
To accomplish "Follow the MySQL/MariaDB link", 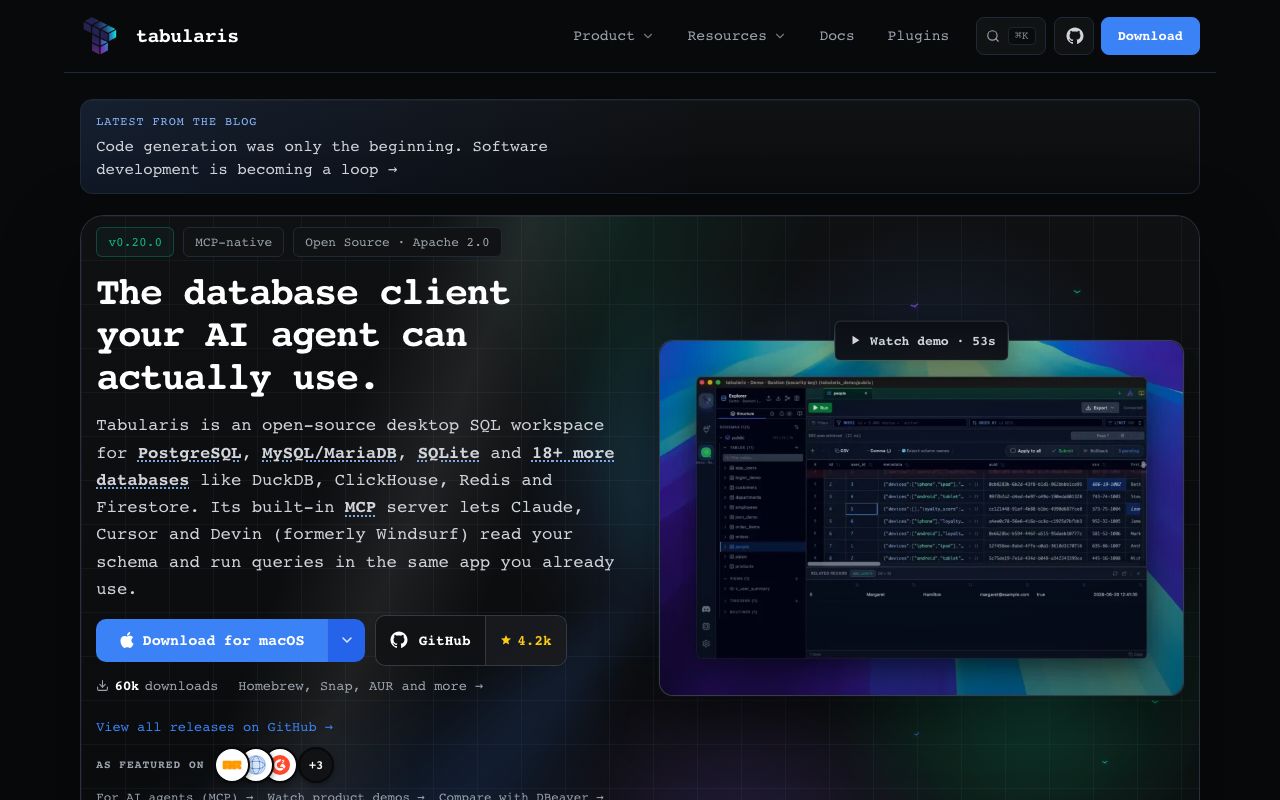I will pos(329,453).
